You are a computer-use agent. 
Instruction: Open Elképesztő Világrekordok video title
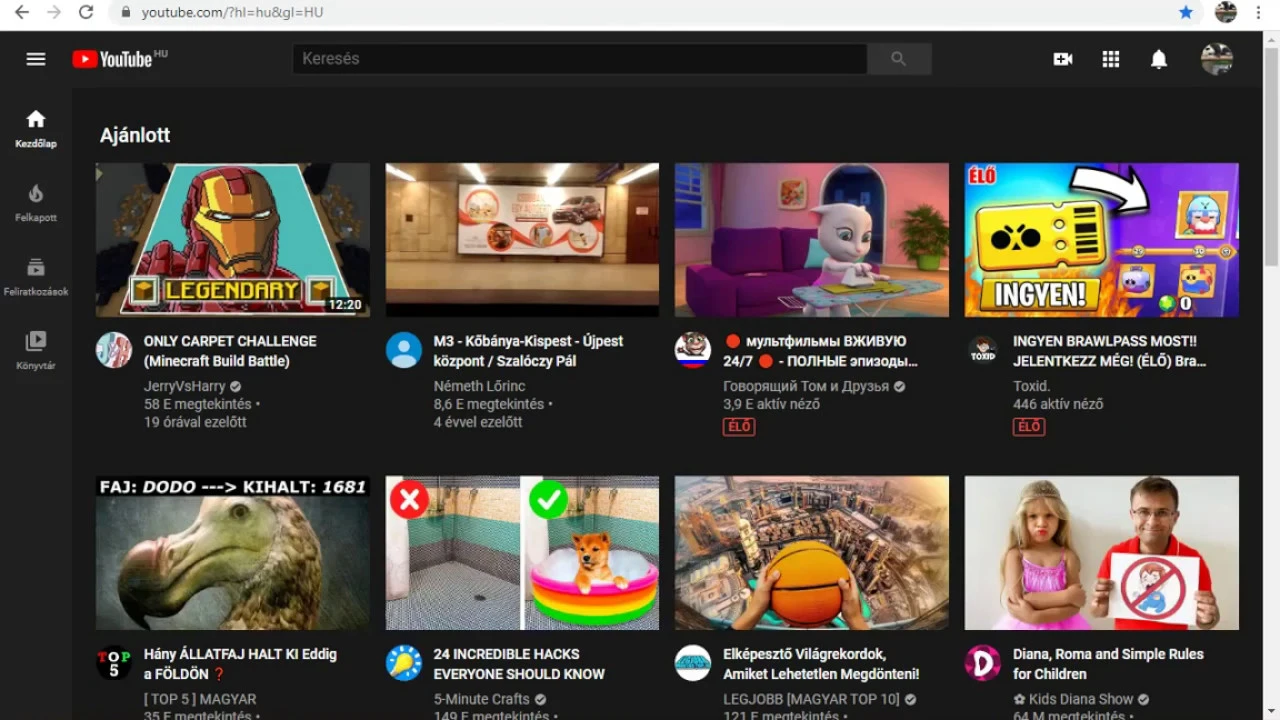tap(821, 664)
